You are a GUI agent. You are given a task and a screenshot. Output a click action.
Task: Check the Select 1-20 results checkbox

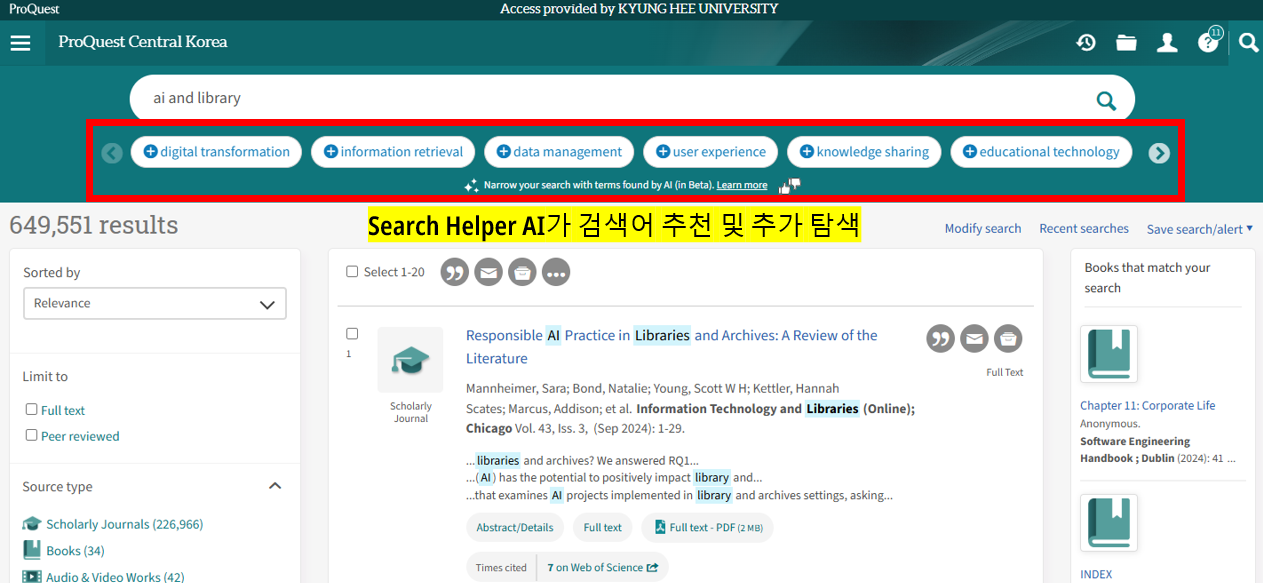click(352, 271)
